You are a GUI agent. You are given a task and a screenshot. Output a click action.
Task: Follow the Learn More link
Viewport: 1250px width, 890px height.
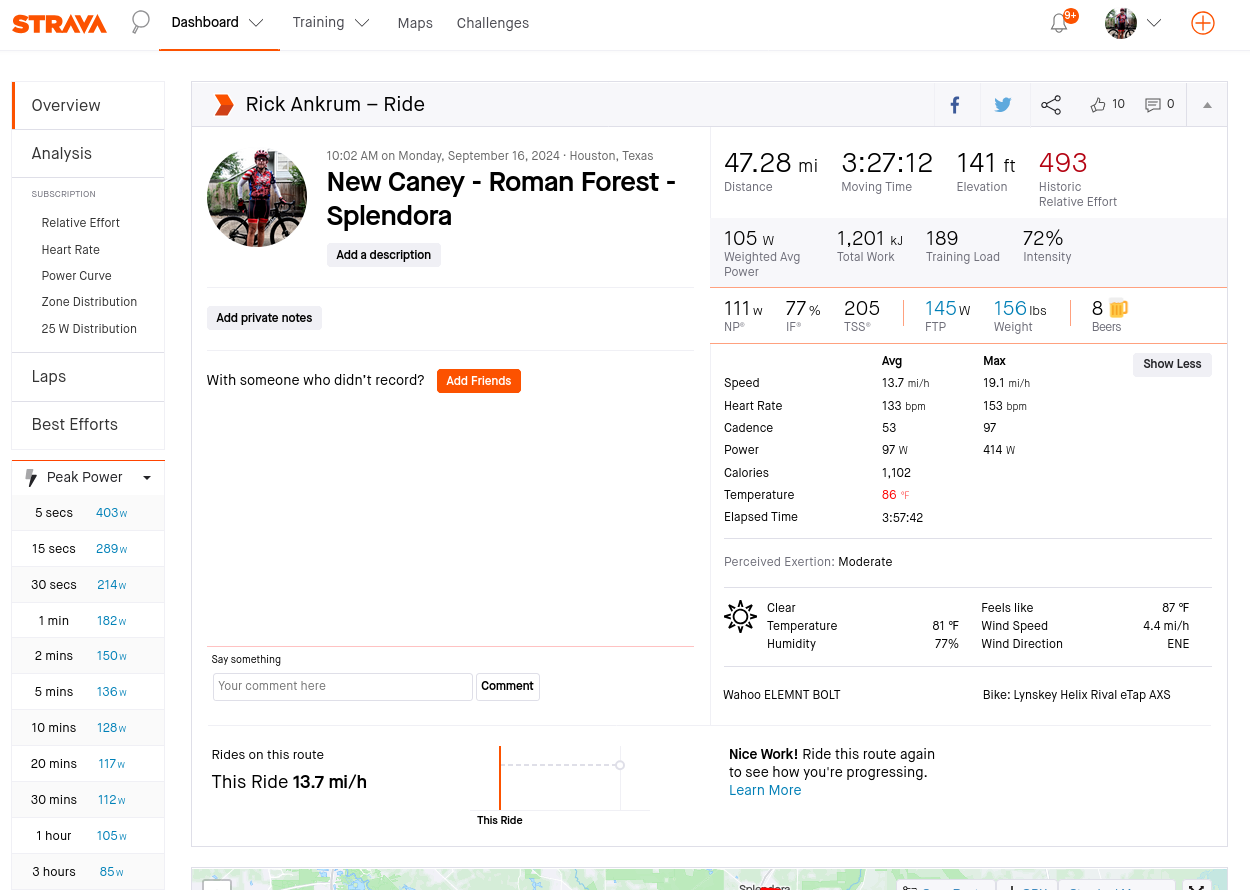click(x=765, y=790)
